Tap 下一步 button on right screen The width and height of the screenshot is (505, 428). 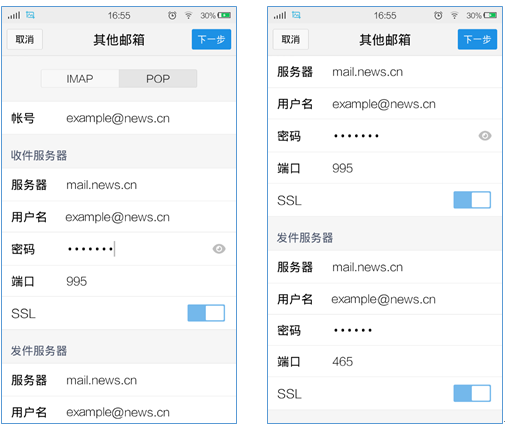pyautogui.click(x=477, y=39)
